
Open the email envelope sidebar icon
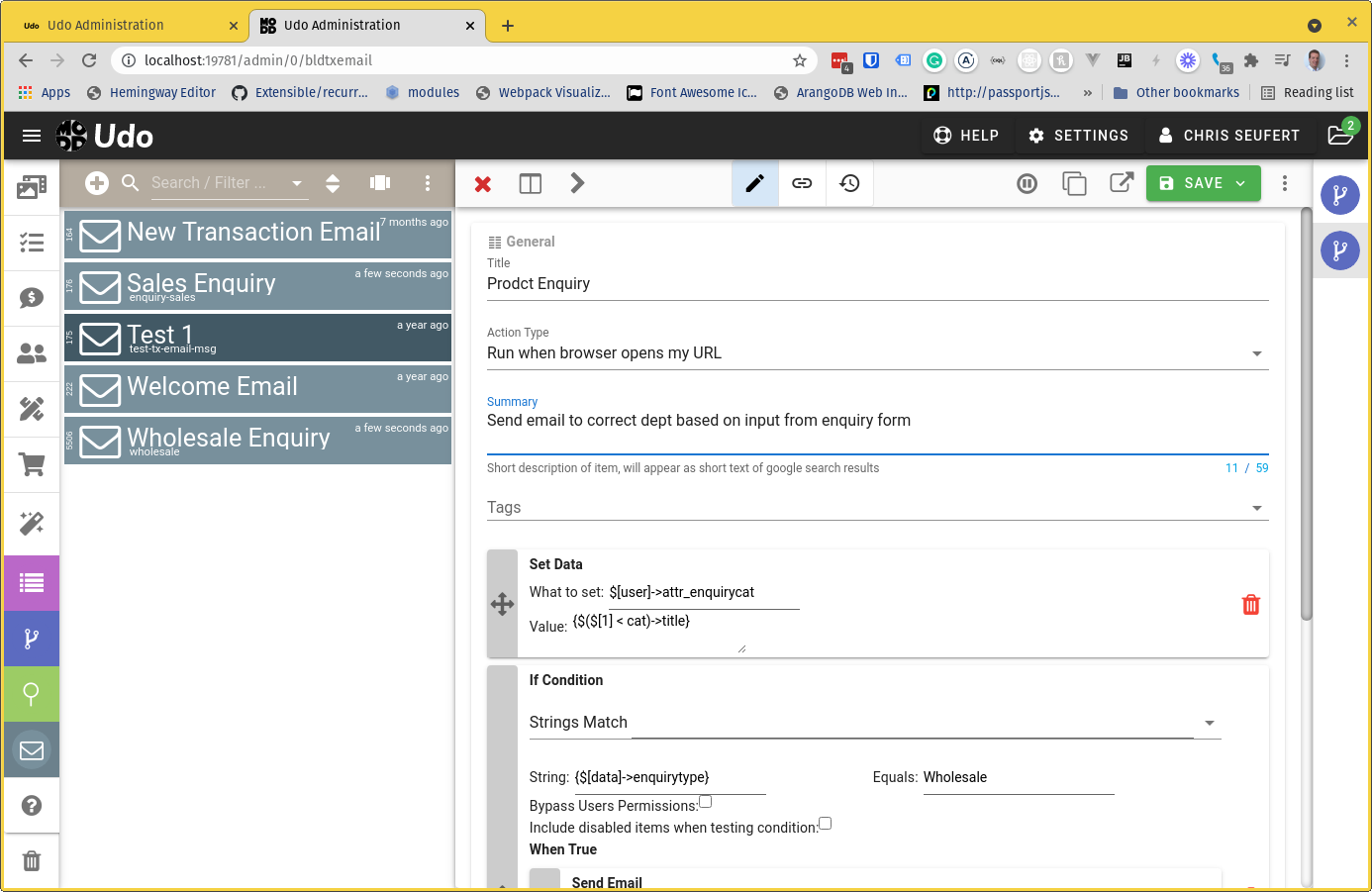click(x=32, y=749)
